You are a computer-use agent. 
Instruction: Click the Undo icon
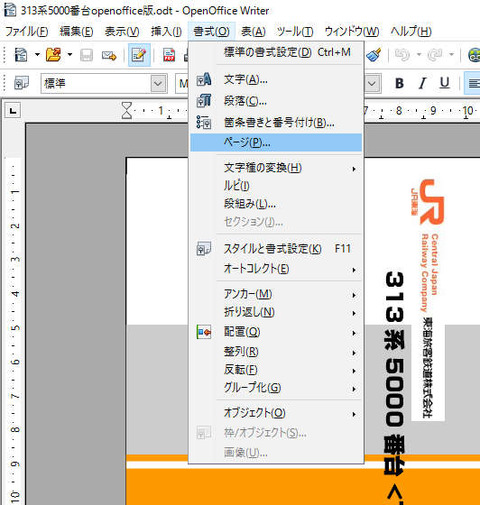[402, 55]
